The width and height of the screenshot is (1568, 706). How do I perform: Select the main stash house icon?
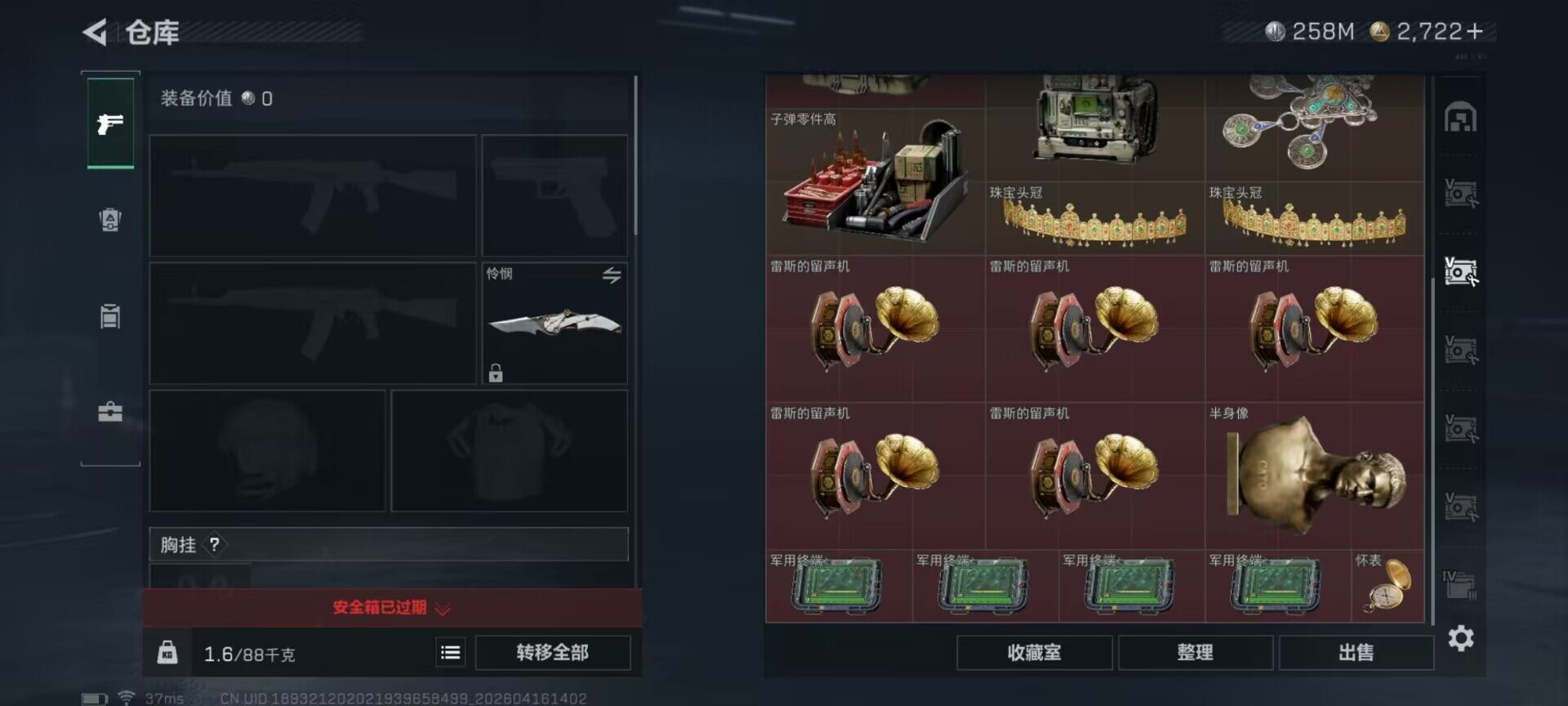coord(1460,118)
